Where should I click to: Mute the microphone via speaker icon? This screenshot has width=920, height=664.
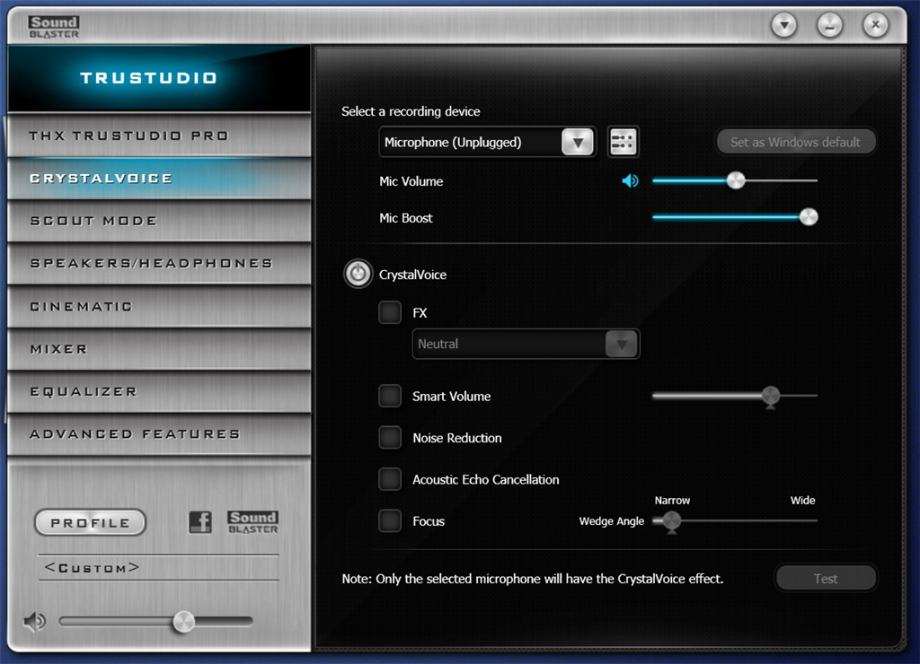coord(630,181)
